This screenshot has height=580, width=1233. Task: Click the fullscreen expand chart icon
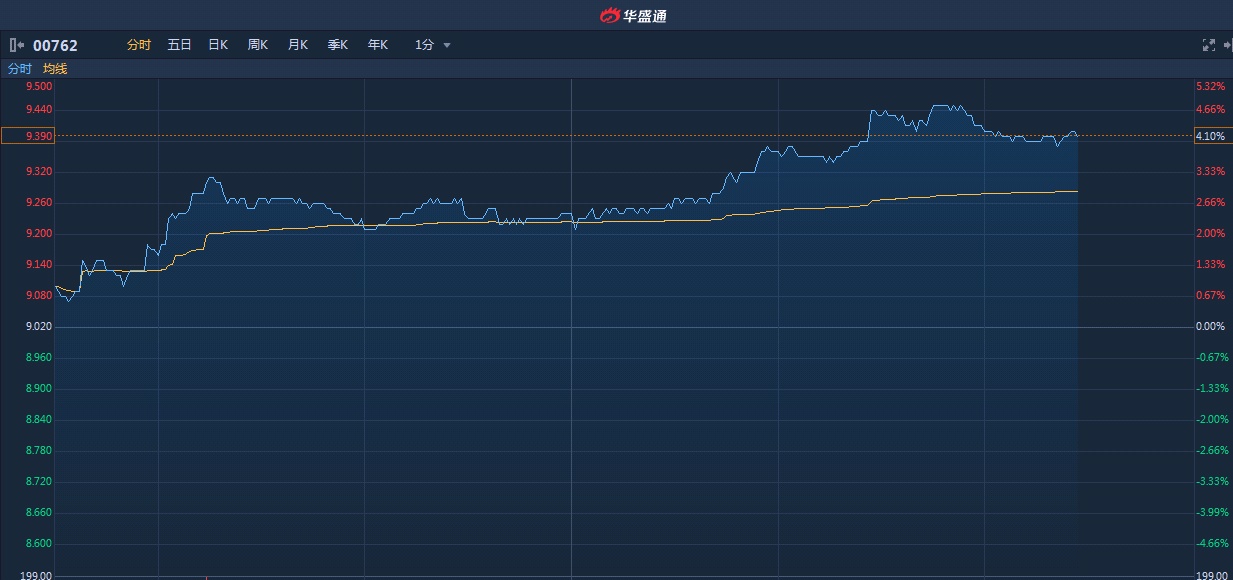(1208, 45)
